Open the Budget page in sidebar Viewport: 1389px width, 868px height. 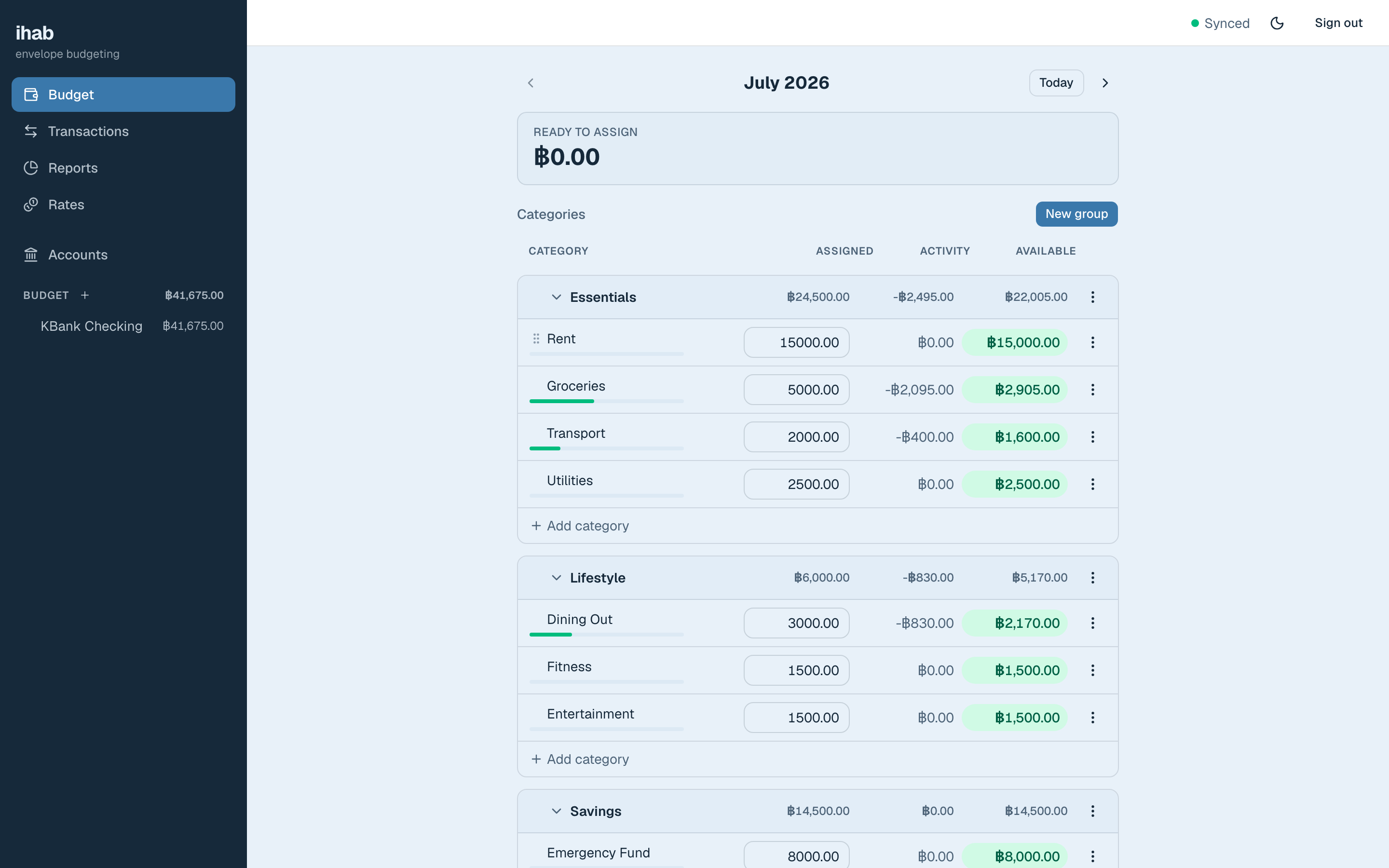point(123,95)
